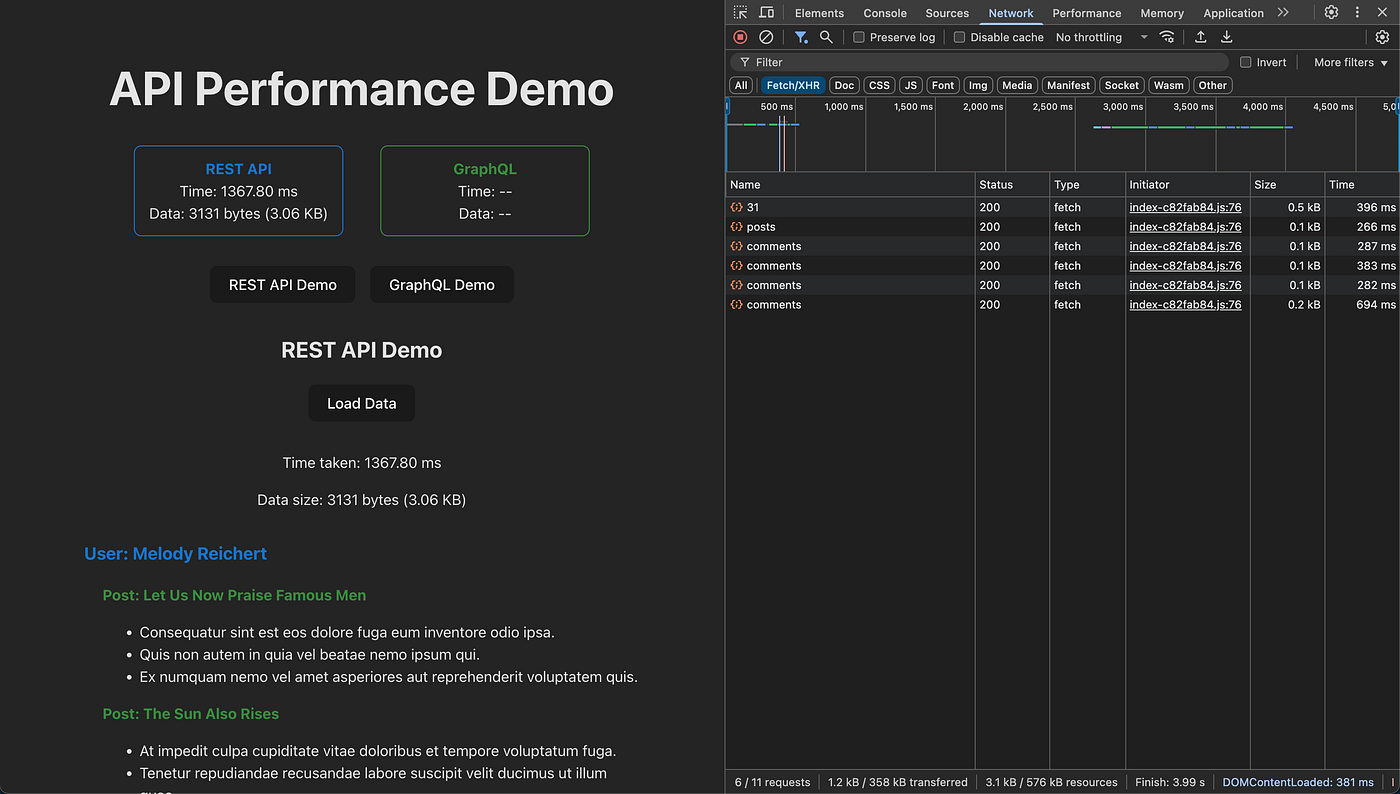
Task: Enable the Preserve log checkbox
Action: 859,38
